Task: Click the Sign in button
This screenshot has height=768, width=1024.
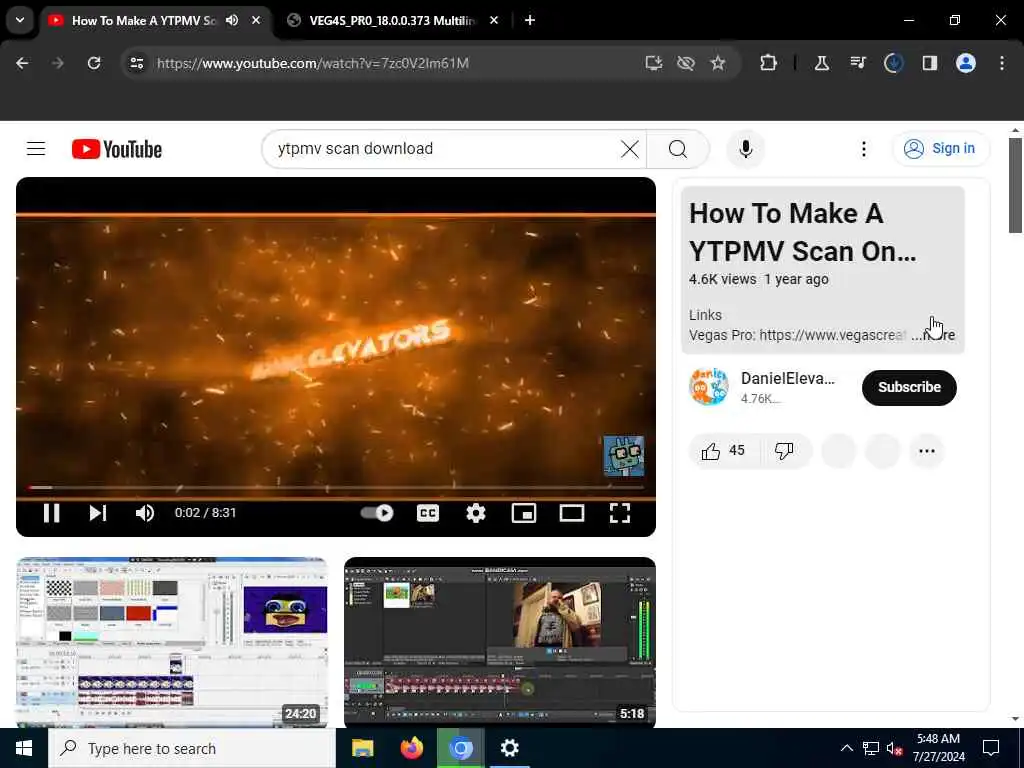Action: tap(940, 149)
